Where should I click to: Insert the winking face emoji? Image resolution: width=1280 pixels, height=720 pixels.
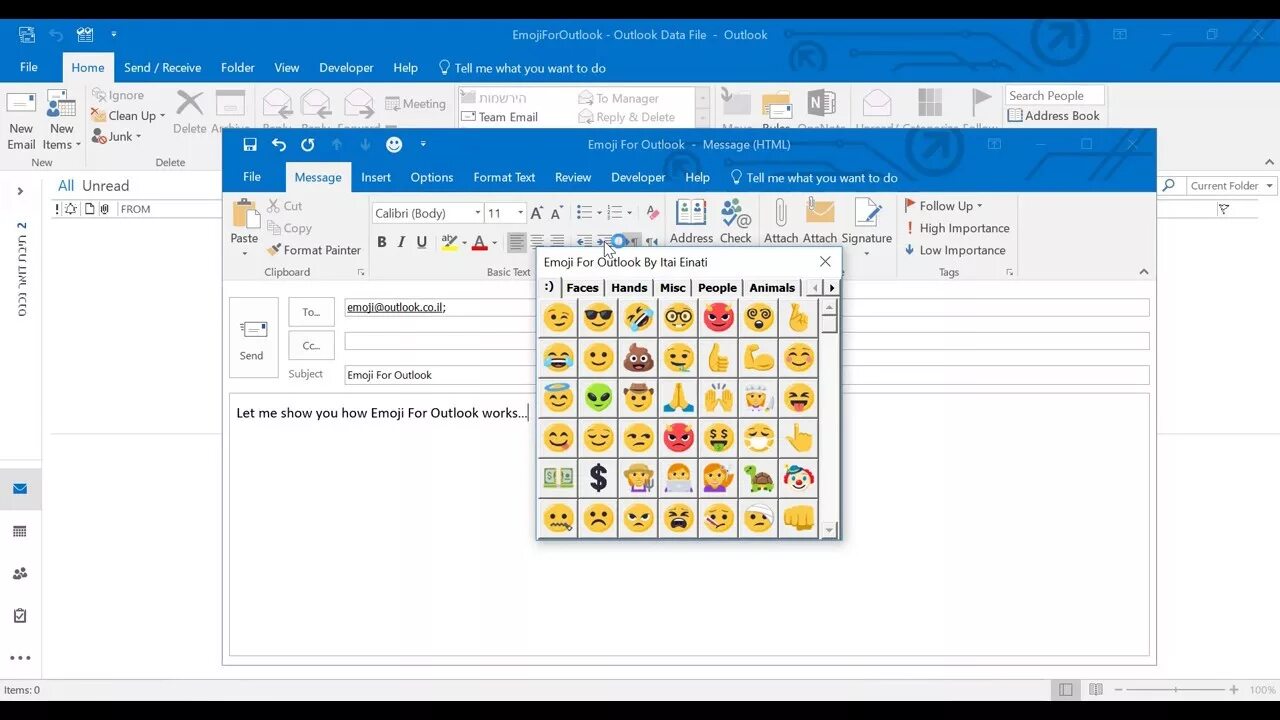[x=558, y=318]
